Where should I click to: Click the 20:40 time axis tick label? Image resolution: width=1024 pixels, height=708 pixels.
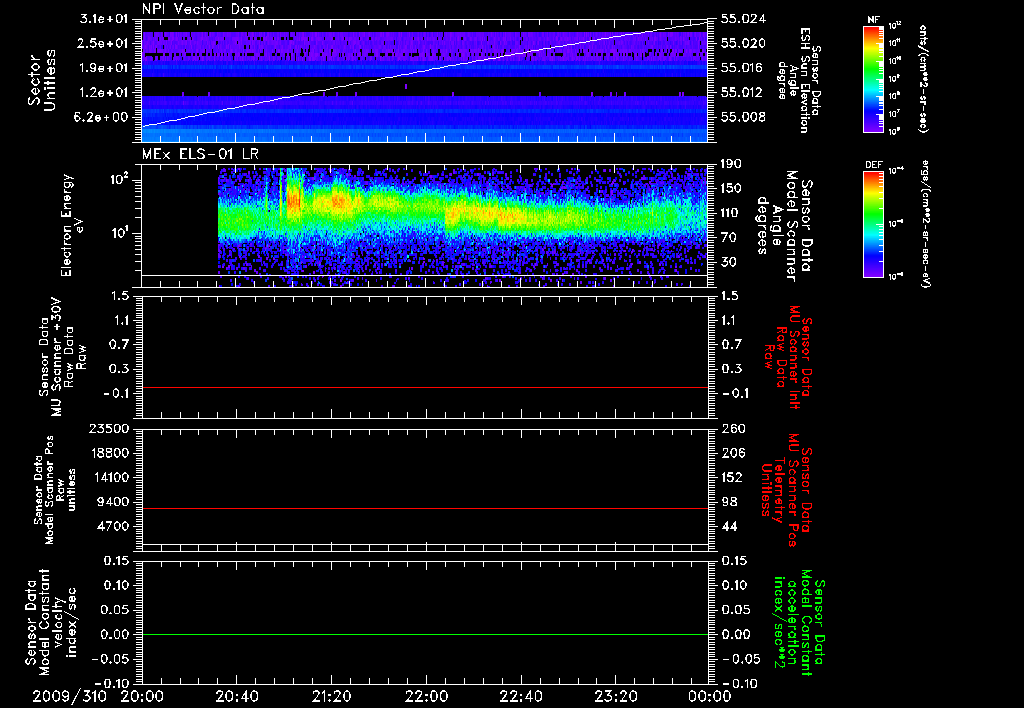[x=237, y=694]
